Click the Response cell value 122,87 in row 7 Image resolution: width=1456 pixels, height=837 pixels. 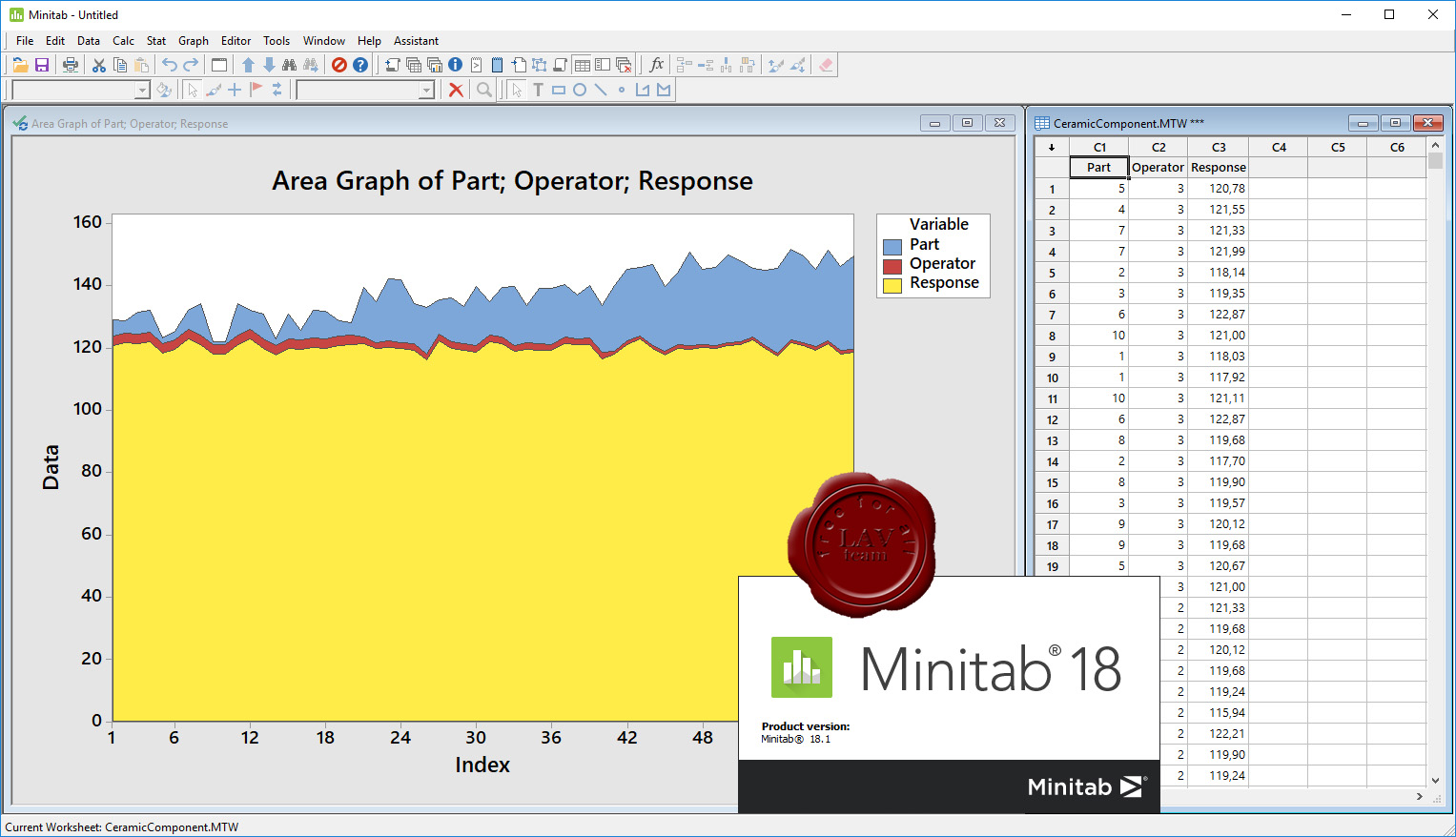(x=1219, y=315)
